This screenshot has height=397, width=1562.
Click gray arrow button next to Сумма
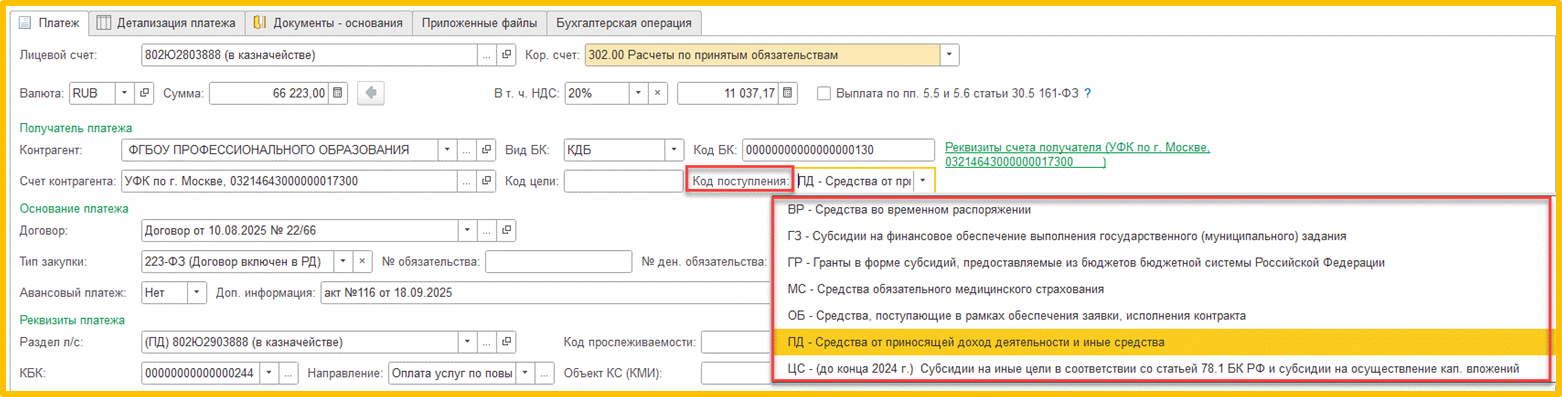370,93
